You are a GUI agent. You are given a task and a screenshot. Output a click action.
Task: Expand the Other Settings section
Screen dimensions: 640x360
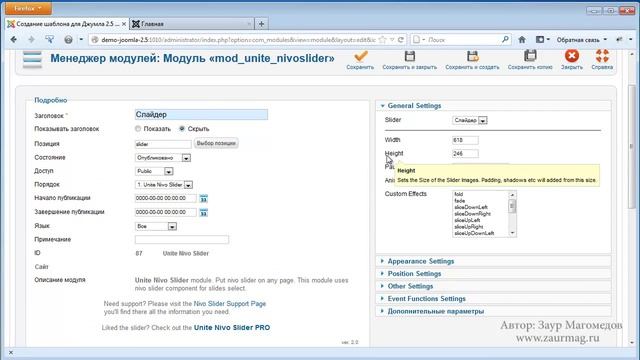(x=493, y=287)
